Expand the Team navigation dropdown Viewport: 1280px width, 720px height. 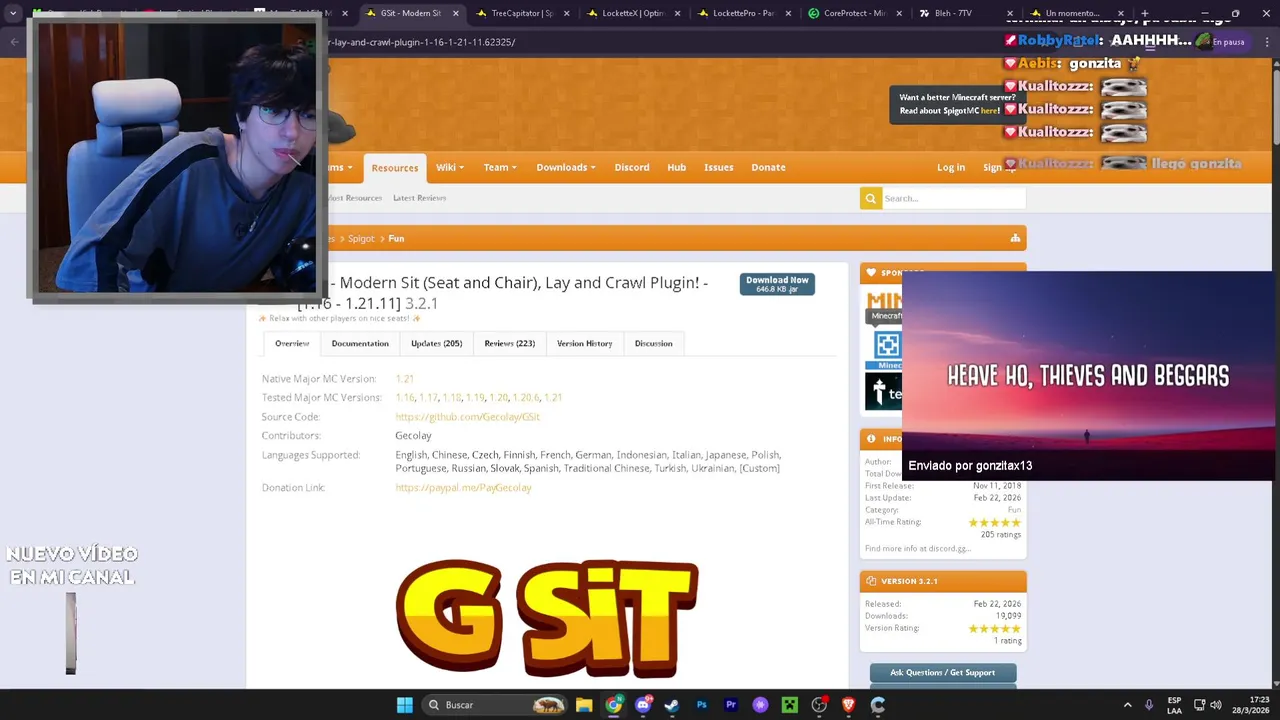coord(500,167)
